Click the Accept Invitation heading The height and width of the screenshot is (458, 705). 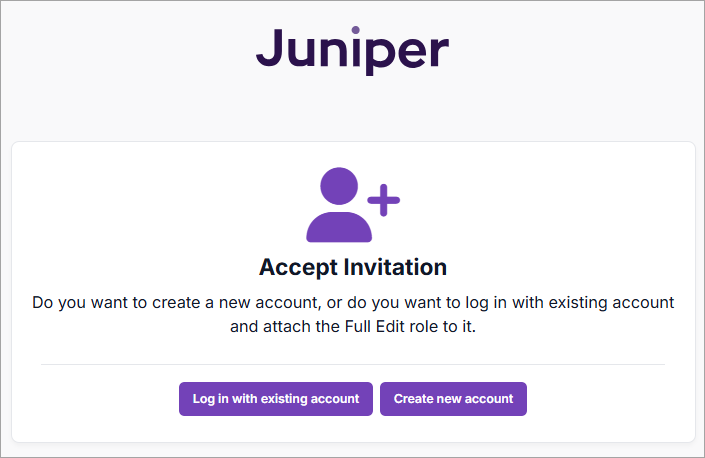pyautogui.click(x=352, y=267)
